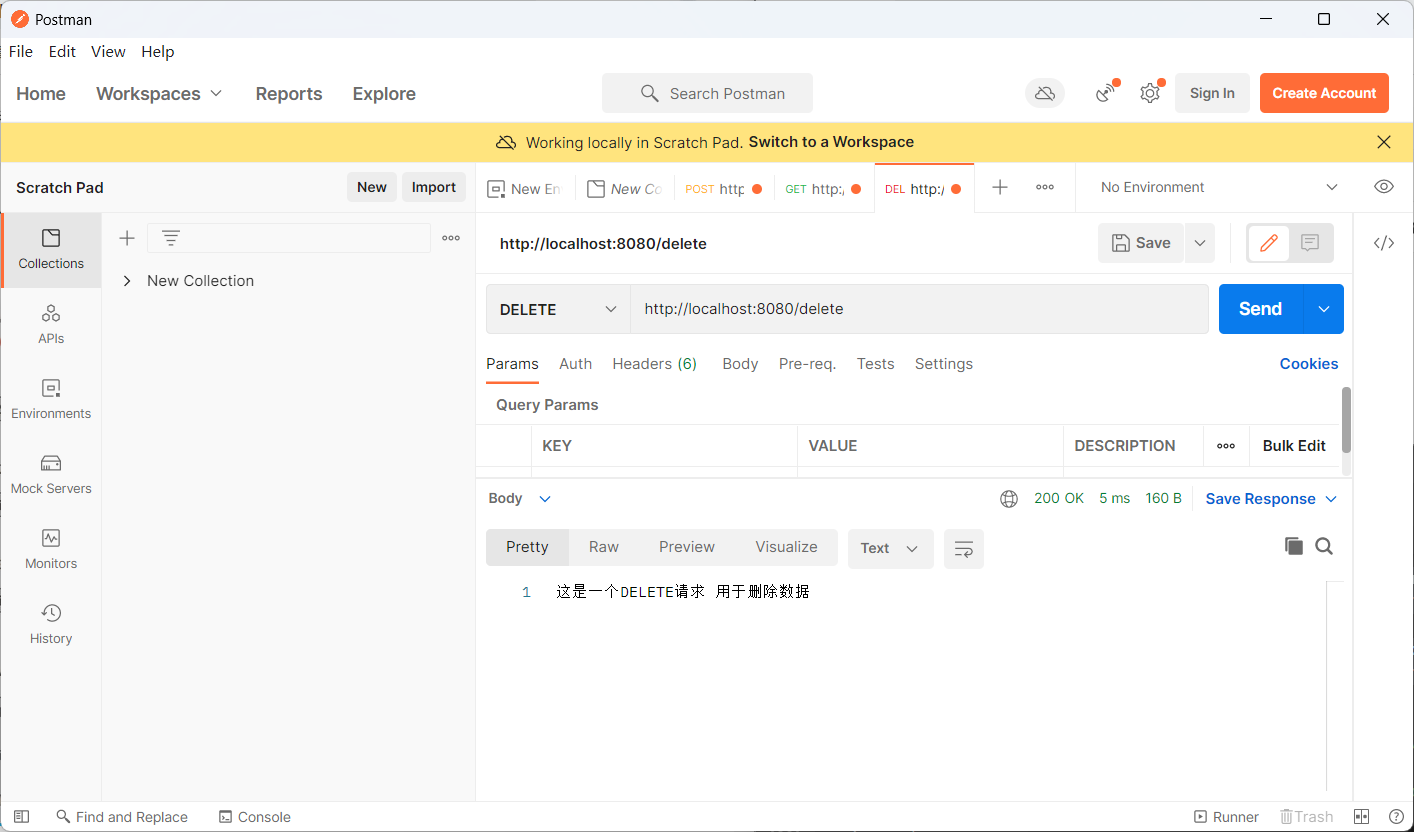This screenshot has width=1414, height=832.
Task: Expand the Workspaces dropdown
Action: point(159,93)
